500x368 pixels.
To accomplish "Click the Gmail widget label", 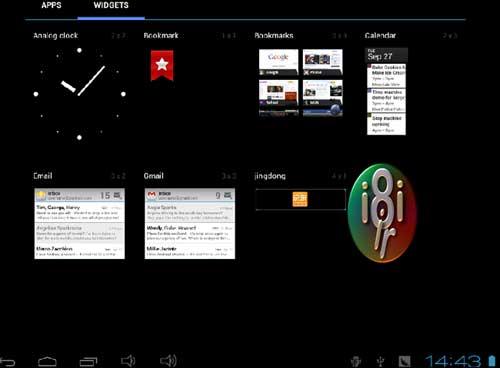I will click(x=154, y=176).
